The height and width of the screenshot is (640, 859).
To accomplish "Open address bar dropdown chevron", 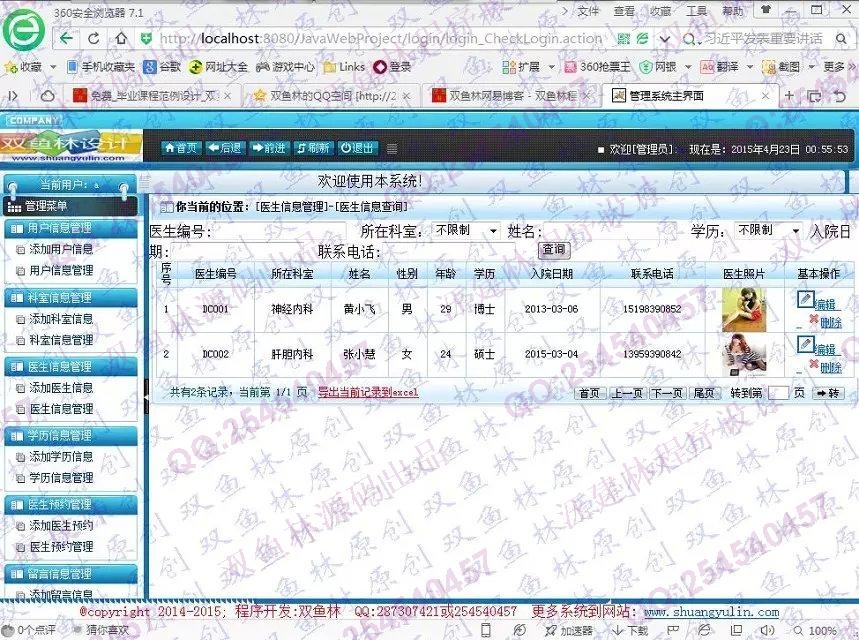I will click(665, 39).
